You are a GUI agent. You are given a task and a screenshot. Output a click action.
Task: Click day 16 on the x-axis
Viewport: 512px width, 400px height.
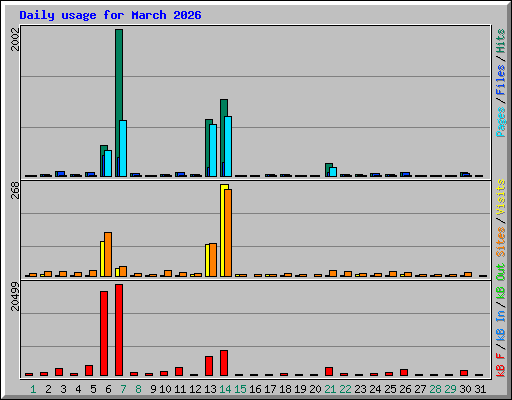pos(255,389)
